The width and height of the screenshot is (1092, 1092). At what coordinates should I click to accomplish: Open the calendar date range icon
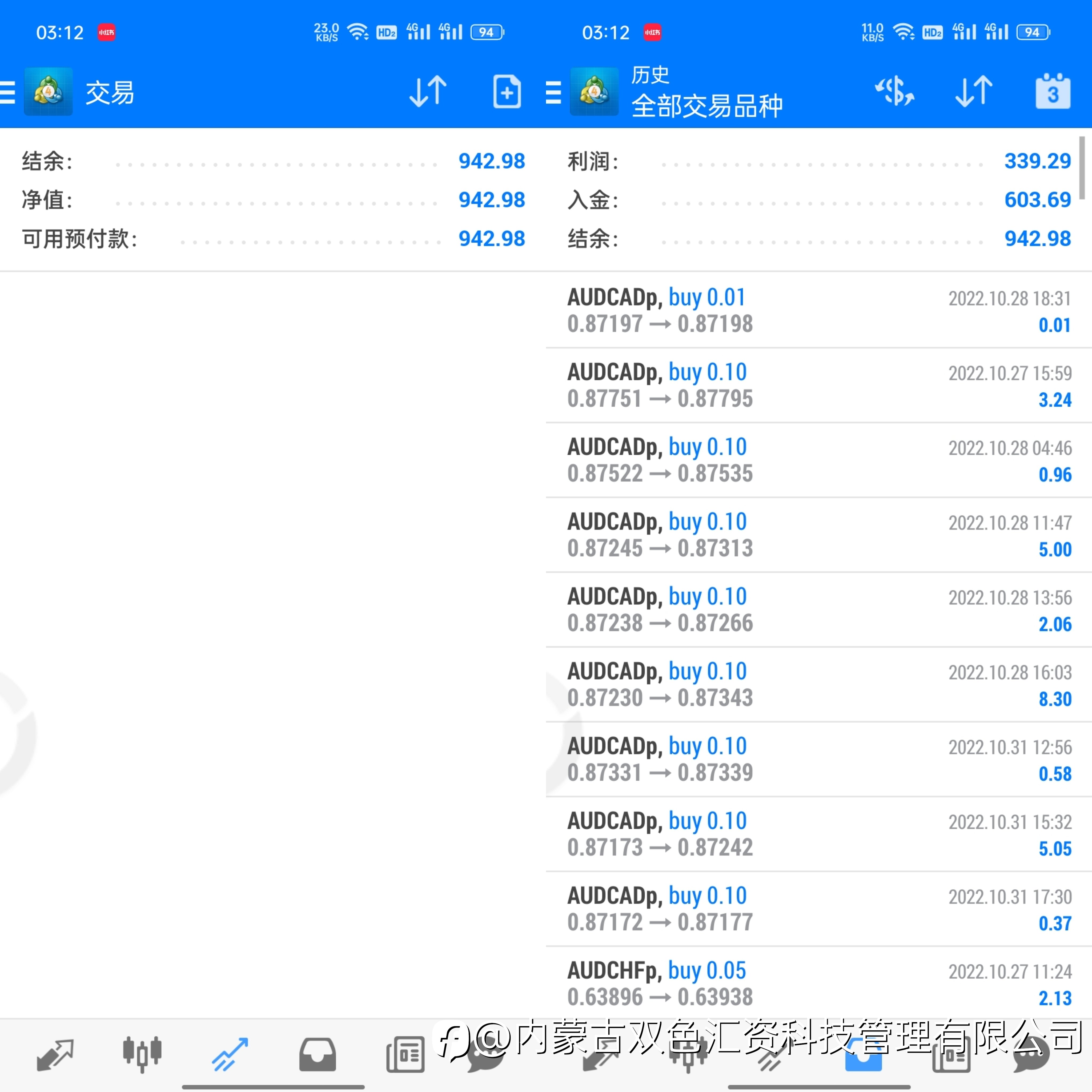(x=1053, y=91)
